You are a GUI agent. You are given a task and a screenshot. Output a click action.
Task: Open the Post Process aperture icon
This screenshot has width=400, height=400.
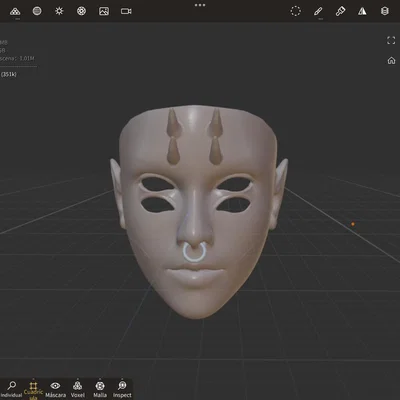81,11
